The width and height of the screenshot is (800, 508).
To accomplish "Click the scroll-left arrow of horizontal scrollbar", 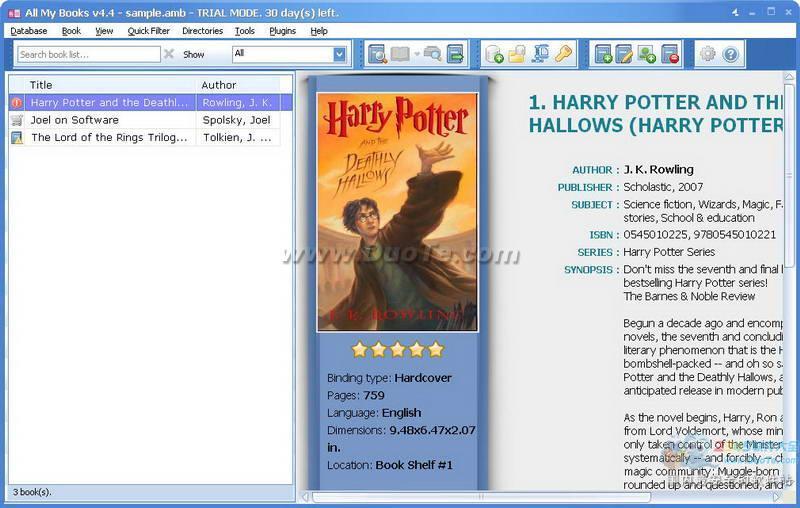I will tap(305, 496).
